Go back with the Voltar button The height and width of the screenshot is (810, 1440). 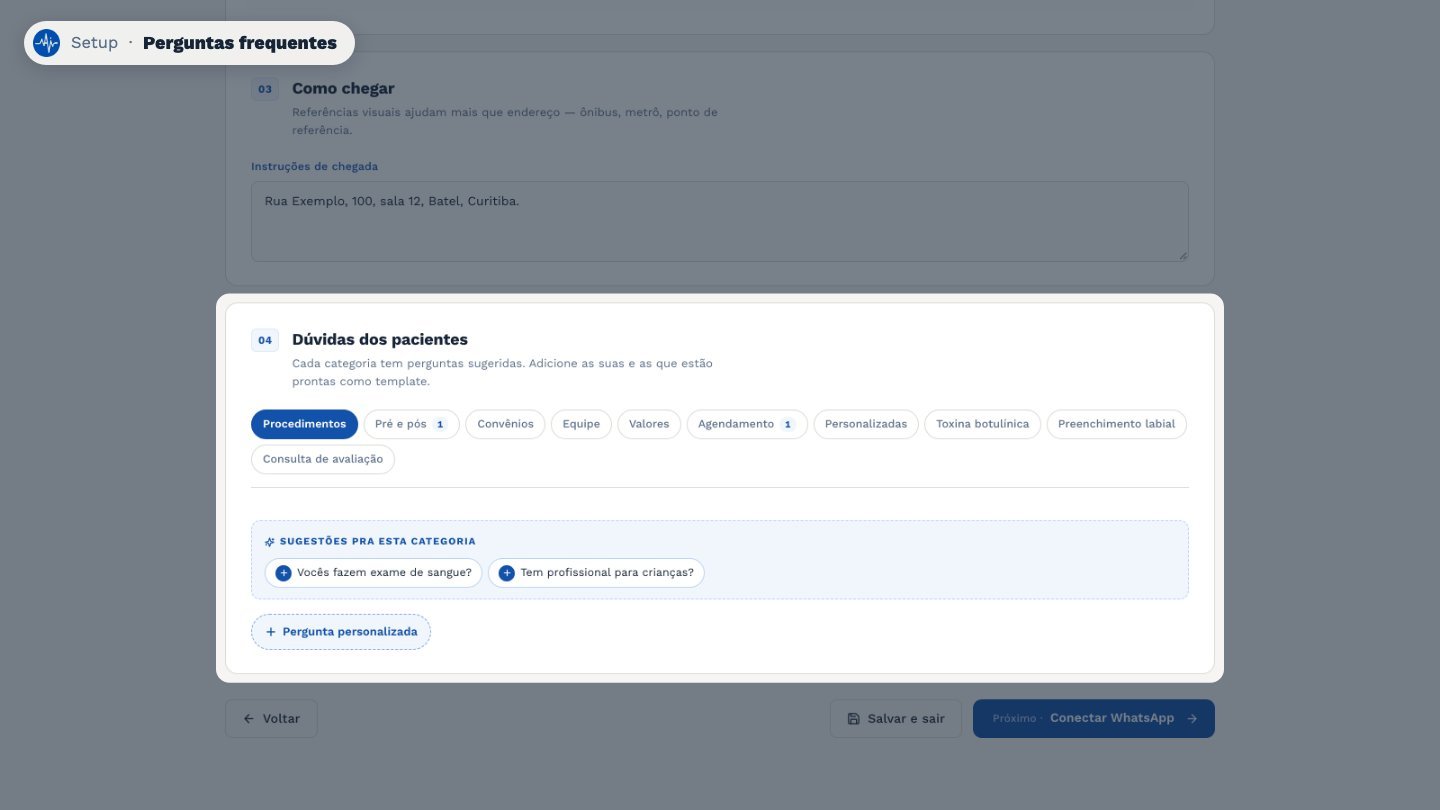coord(271,719)
